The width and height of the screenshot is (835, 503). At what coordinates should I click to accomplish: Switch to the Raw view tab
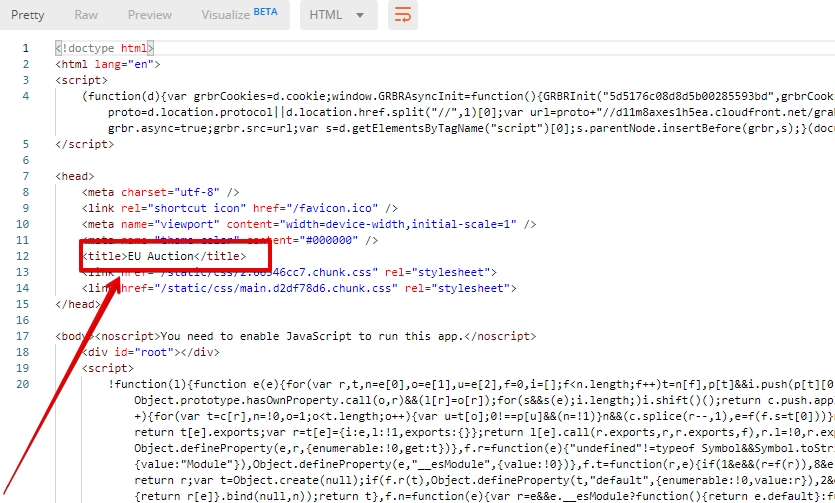point(86,15)
